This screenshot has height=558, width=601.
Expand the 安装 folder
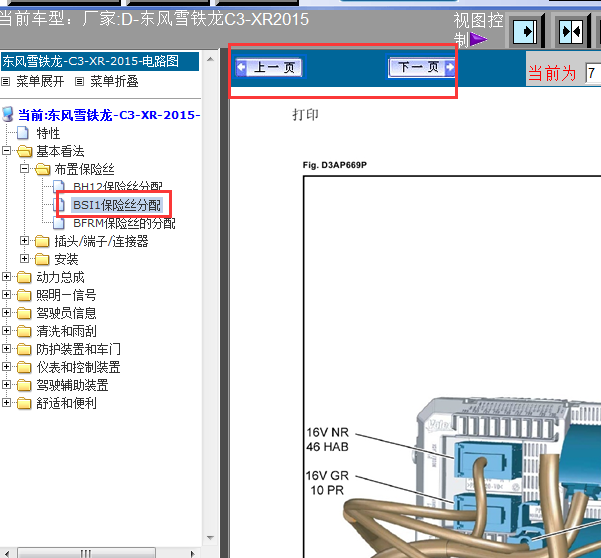tap(24, 259)
